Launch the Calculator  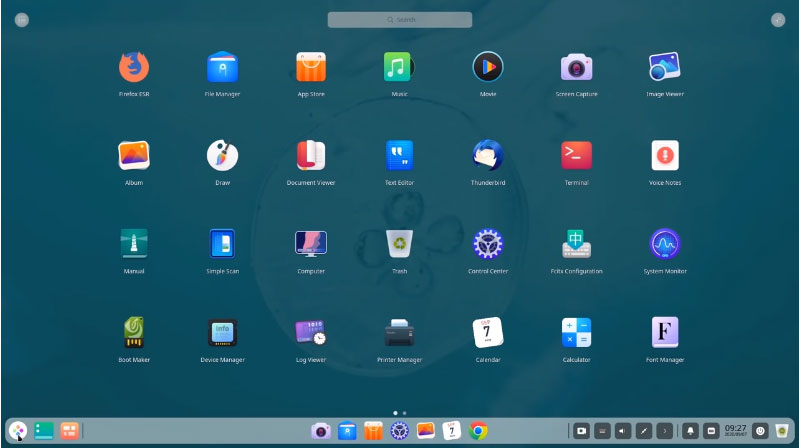coord(576,332)
